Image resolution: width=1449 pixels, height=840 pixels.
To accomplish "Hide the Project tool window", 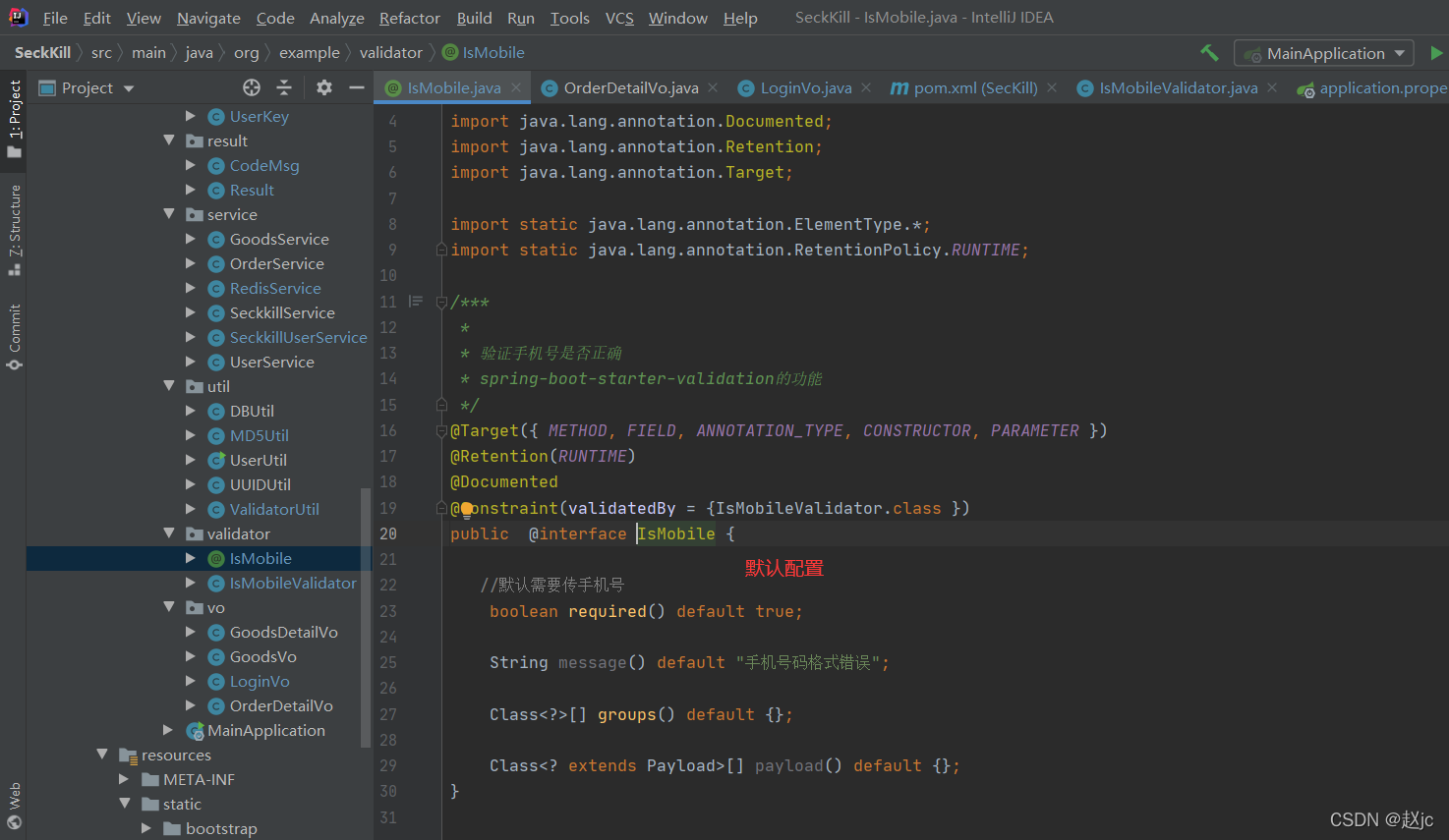I will point(357,87).
